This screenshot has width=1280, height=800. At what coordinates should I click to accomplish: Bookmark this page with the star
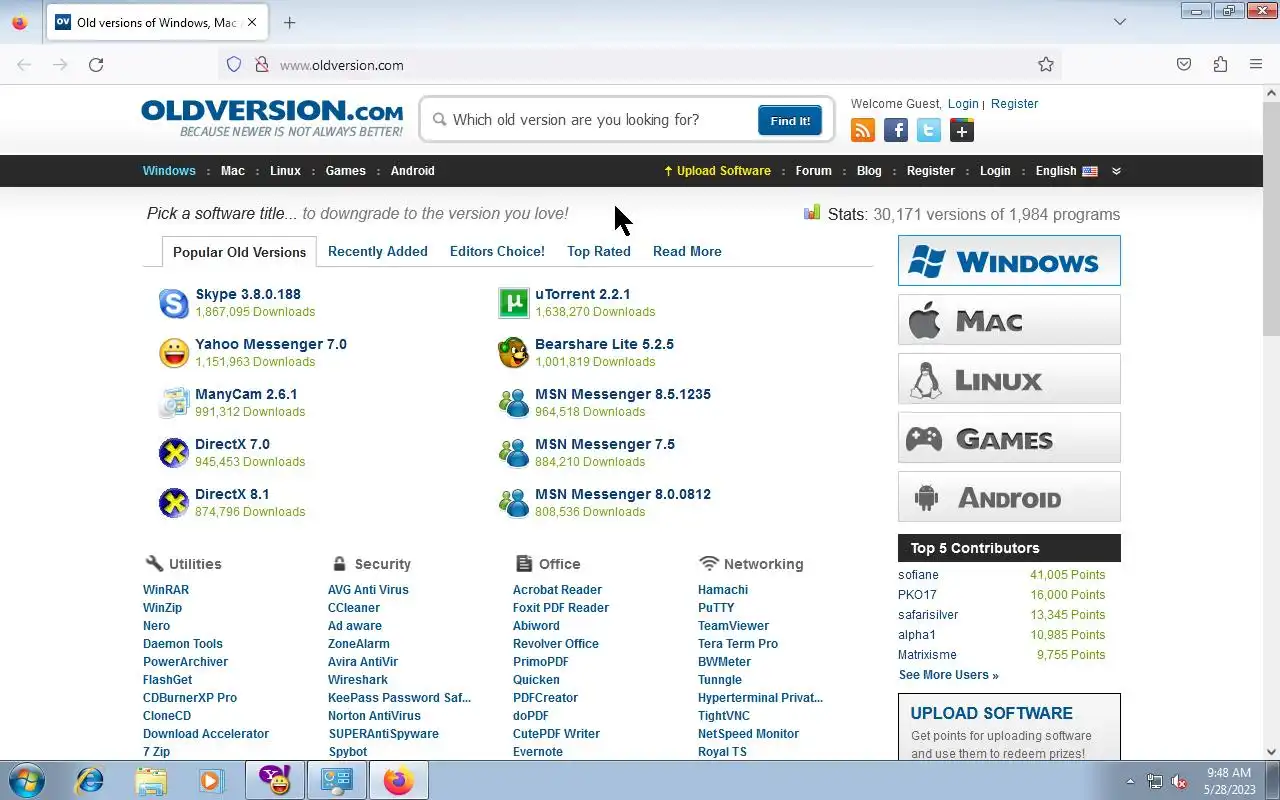pyautogui.click(x=1046, y=65)
